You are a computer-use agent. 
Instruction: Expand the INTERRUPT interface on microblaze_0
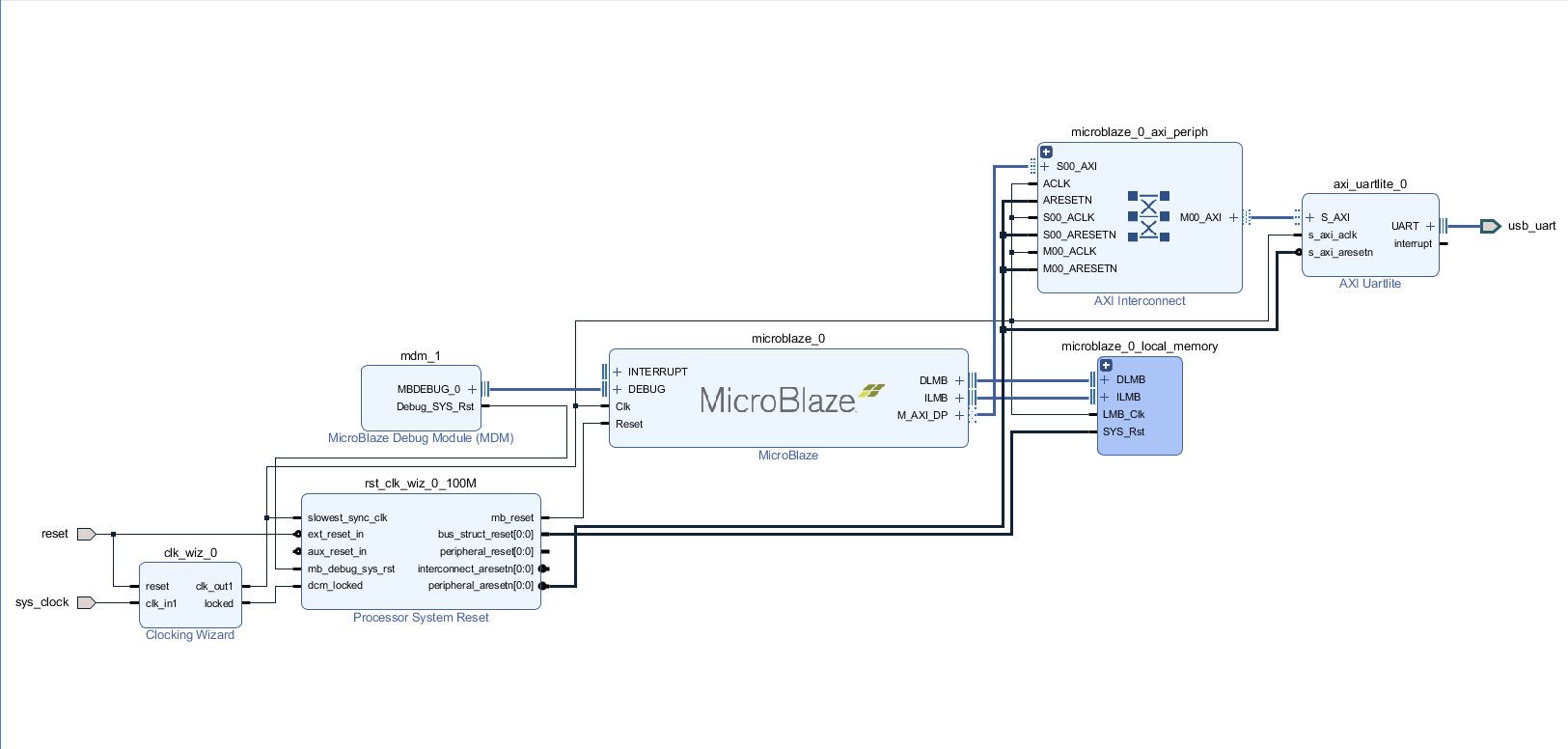[618, 372]
